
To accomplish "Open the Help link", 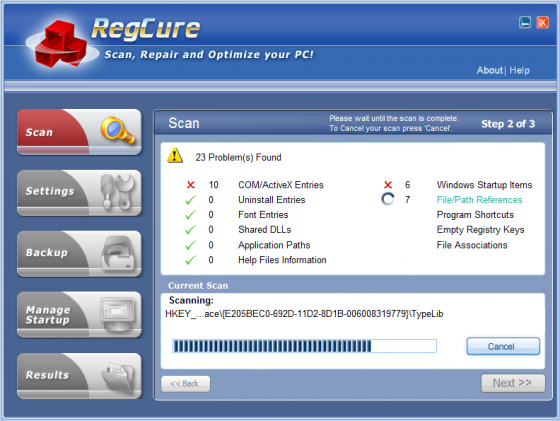I will point(519,70).
